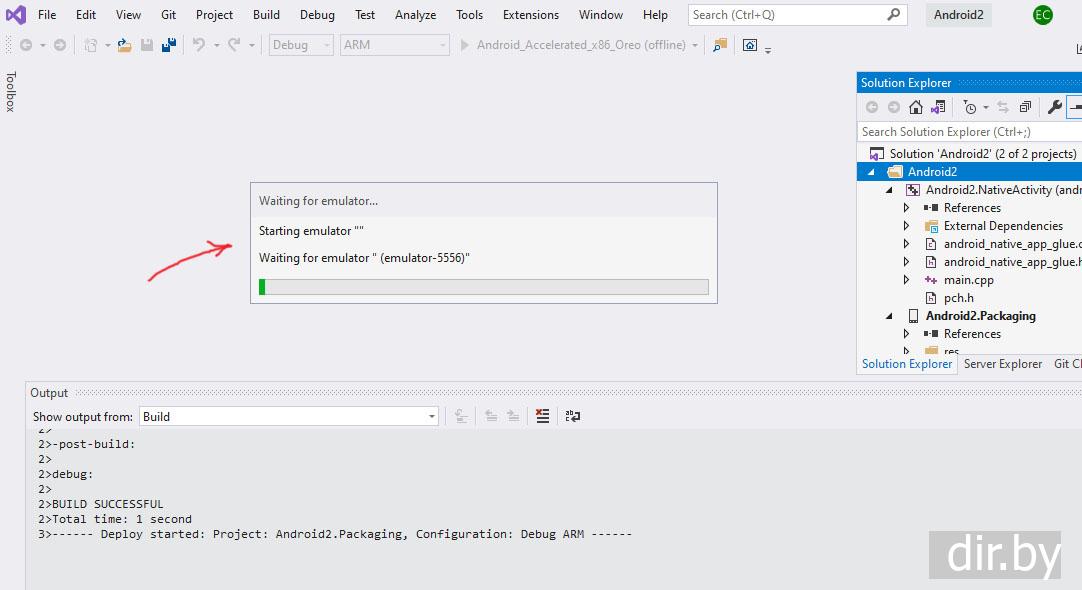1082x590 pixels.
Task: Click Clear All in Output toolbar
Action: tap(542, 416)
